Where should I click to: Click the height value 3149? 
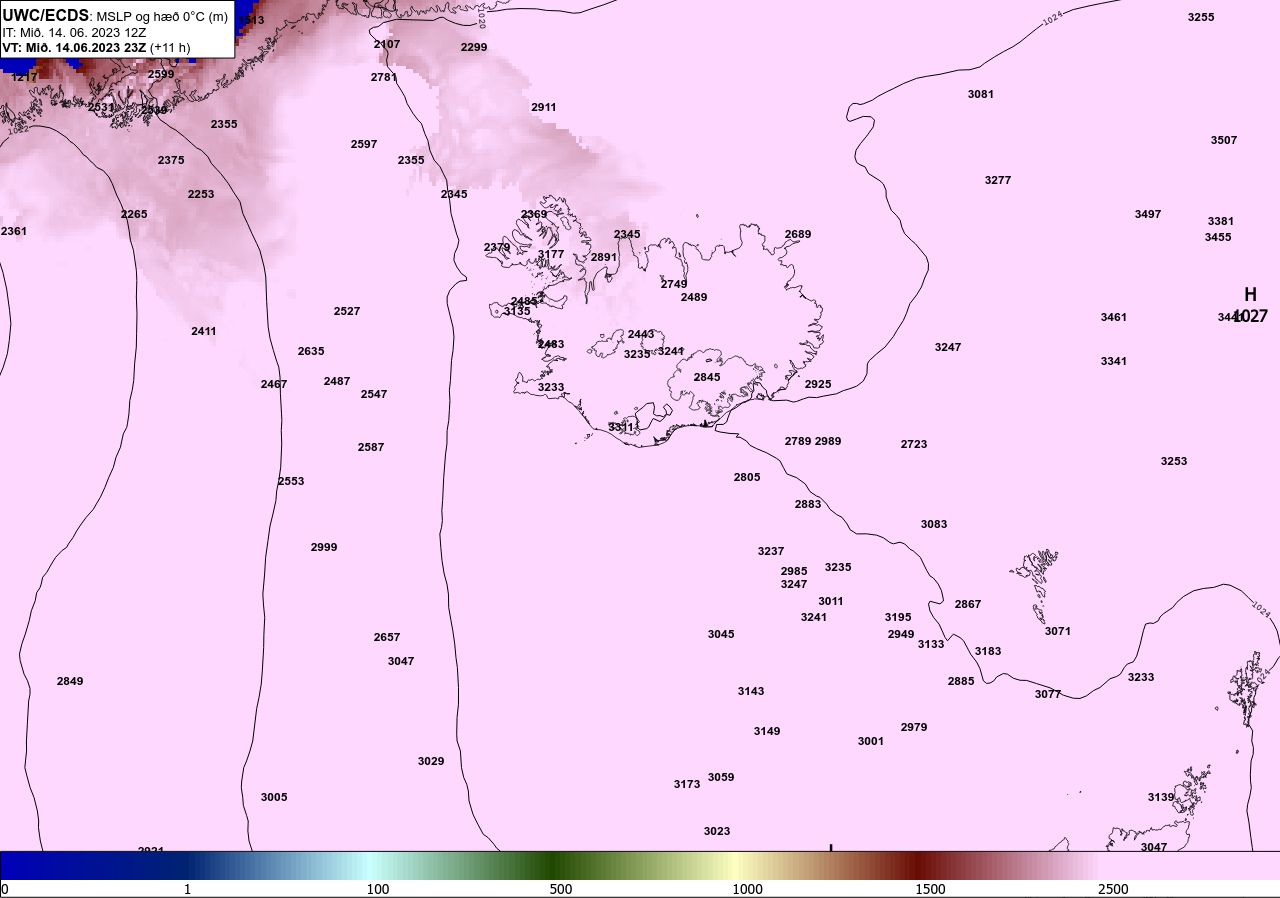coord(767,731)
